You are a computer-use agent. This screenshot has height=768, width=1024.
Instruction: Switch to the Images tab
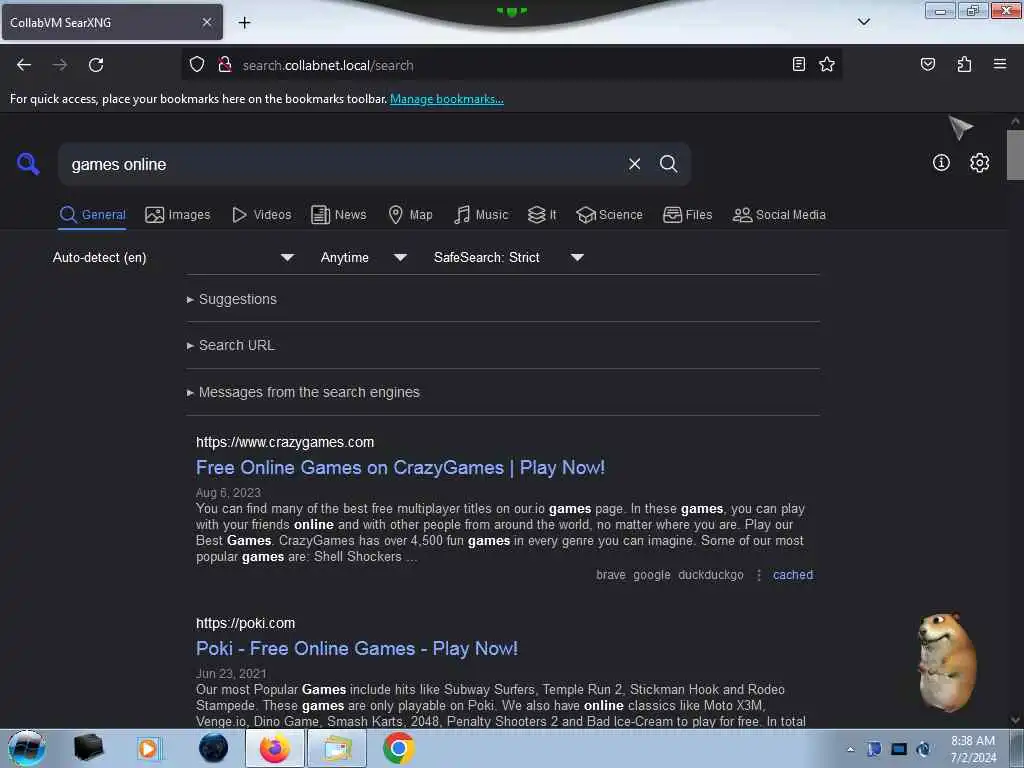tap(178, 215)
